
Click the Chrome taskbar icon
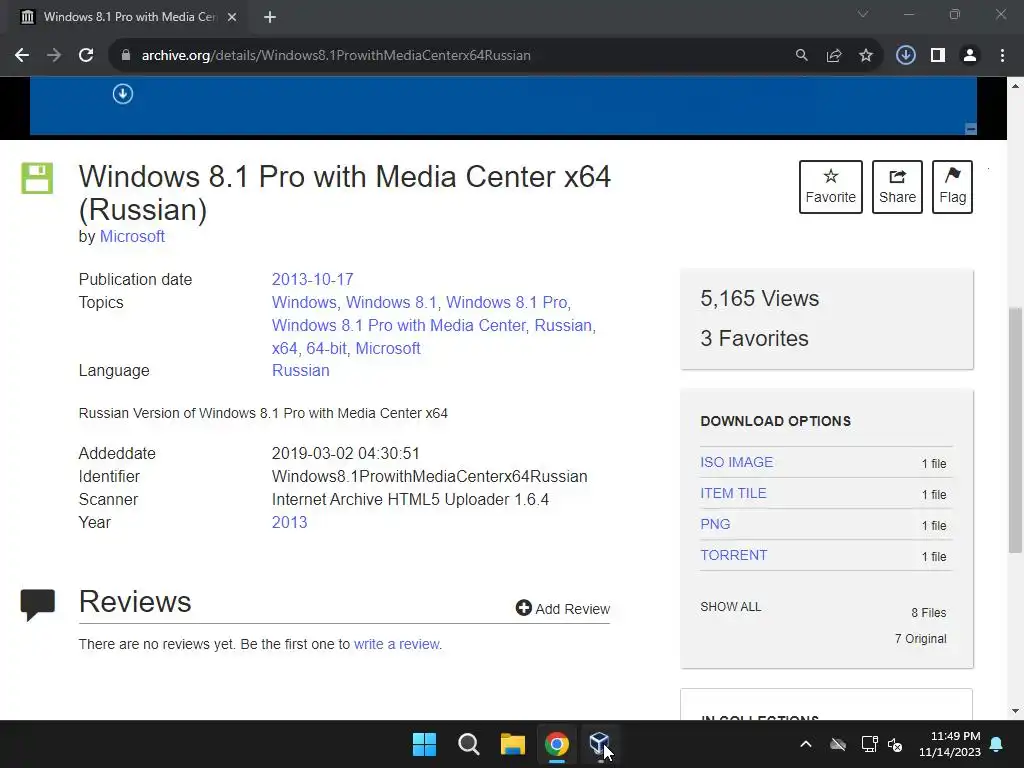(556, 744)
